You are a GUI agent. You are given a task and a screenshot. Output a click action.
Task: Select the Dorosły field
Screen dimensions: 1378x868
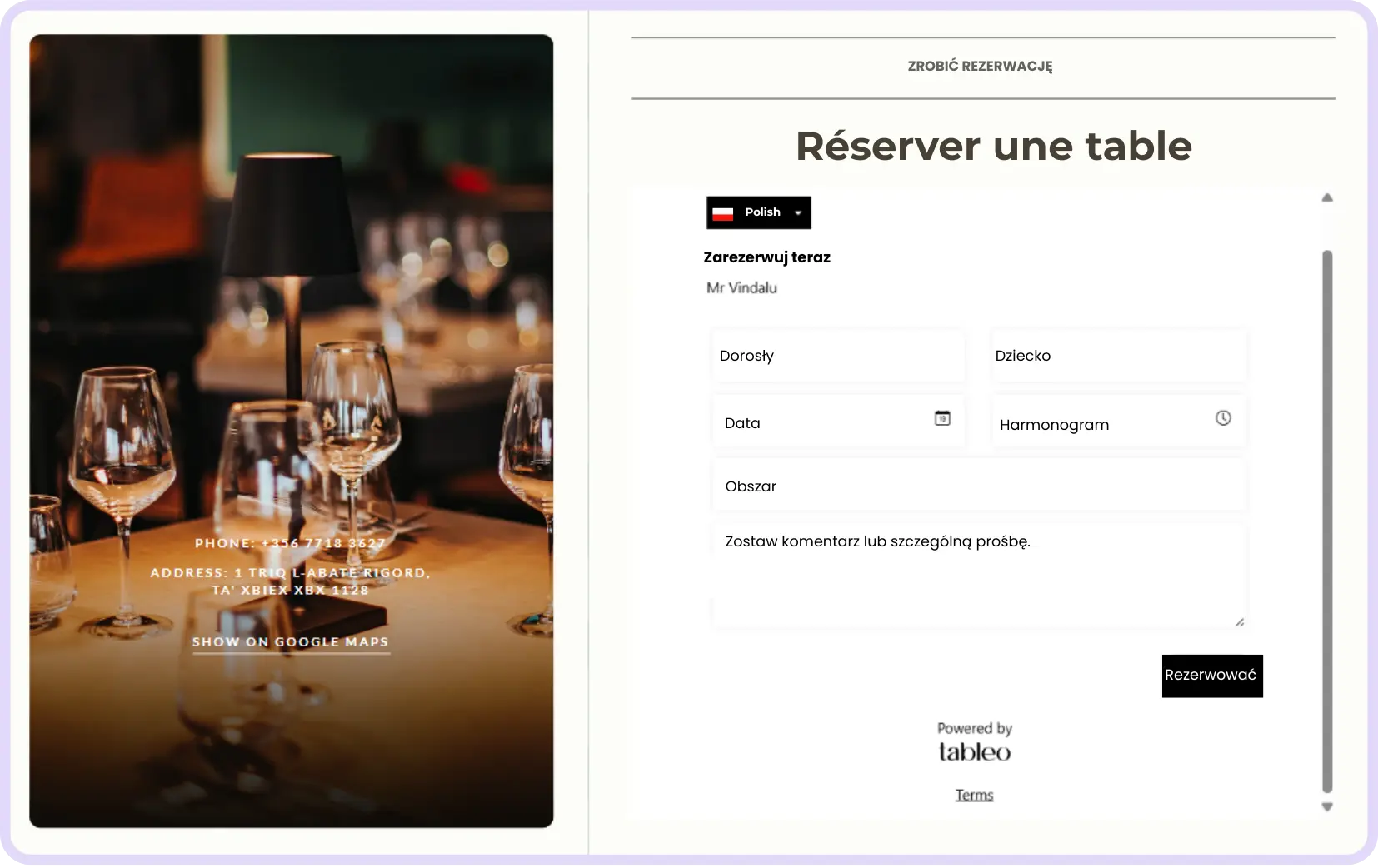pyautogui.click(x=839, y=356)
